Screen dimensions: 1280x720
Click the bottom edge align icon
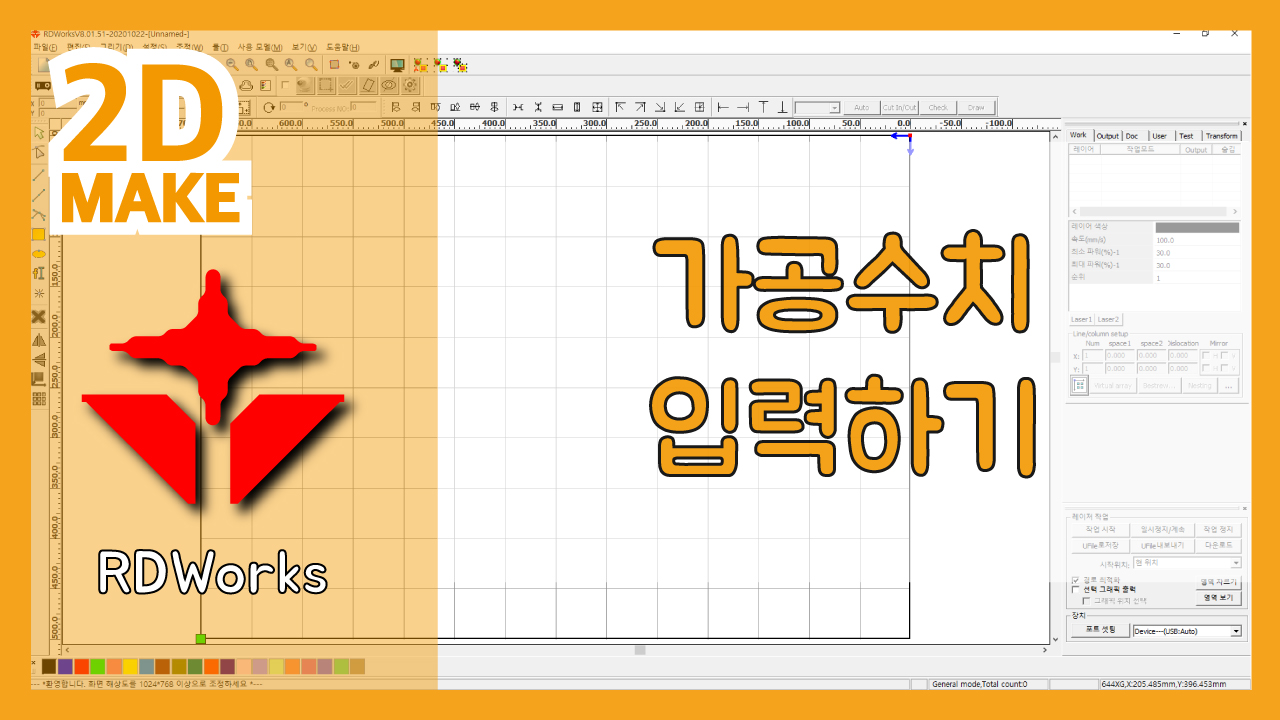[783, 107]
